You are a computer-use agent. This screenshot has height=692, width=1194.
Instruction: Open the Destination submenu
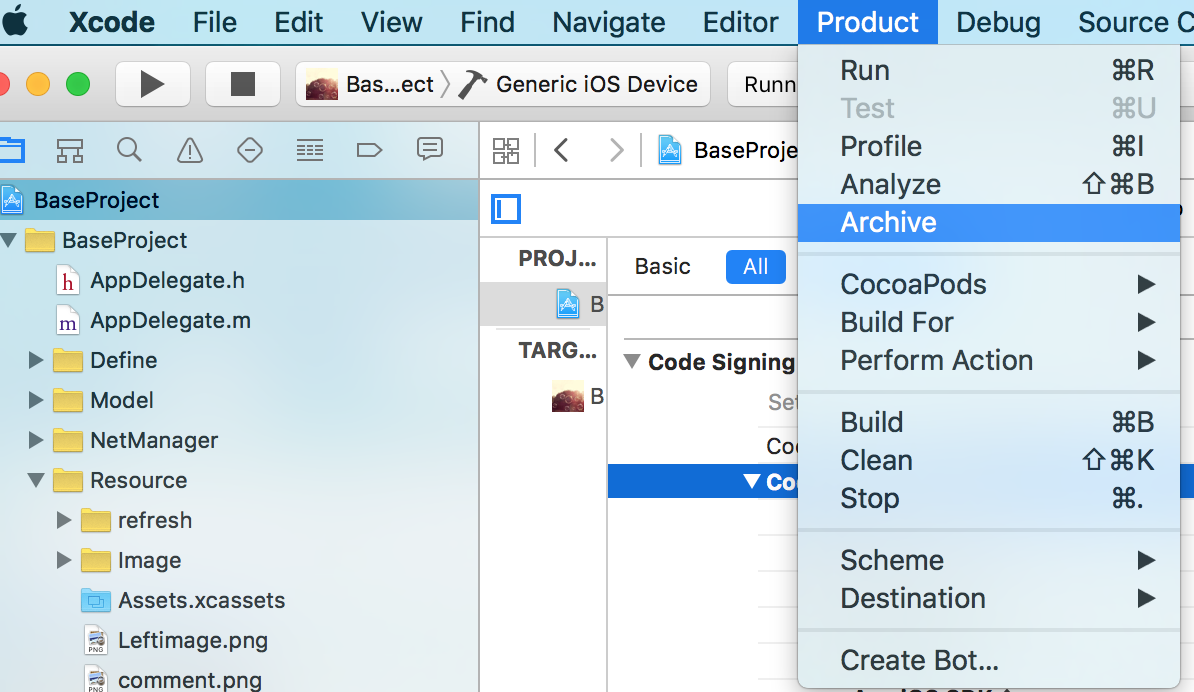[x=989, y=598]
